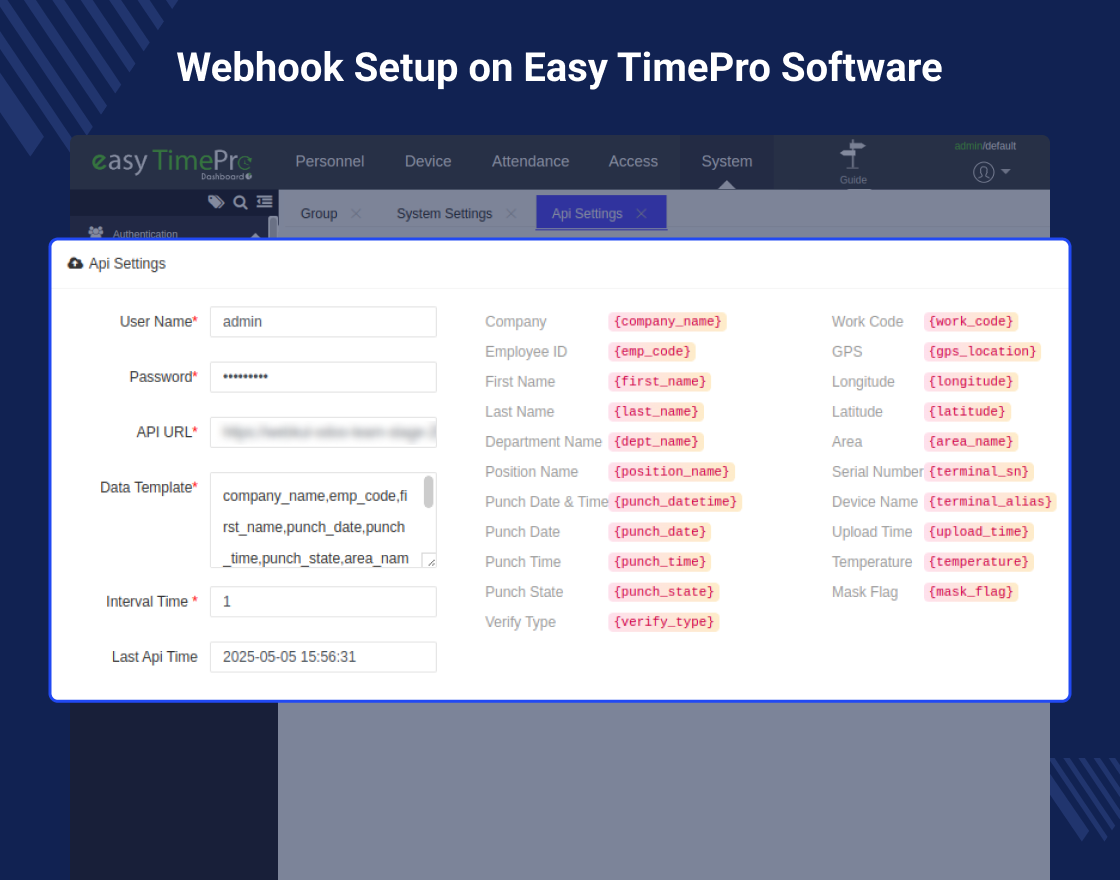The width and height of the screenshot is (1120, 880).
Task: Click the {emp_code} tag
Action: click(651, 351)
